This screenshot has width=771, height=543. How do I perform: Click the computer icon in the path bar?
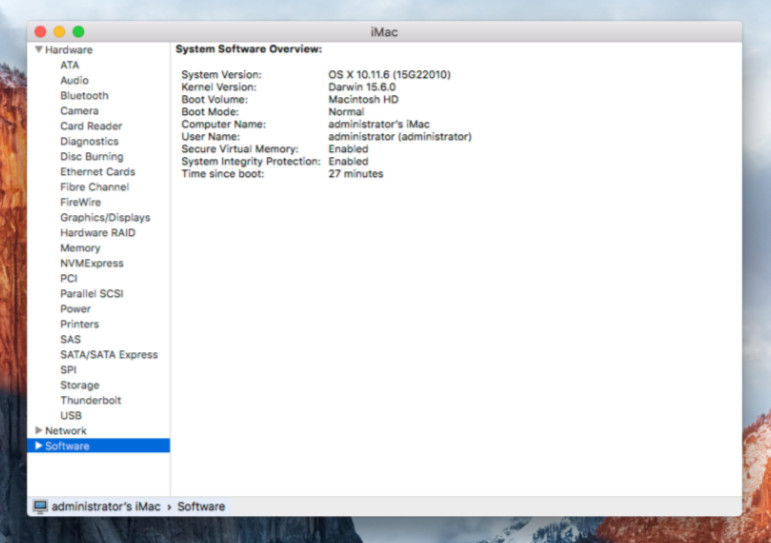point(40,506)
